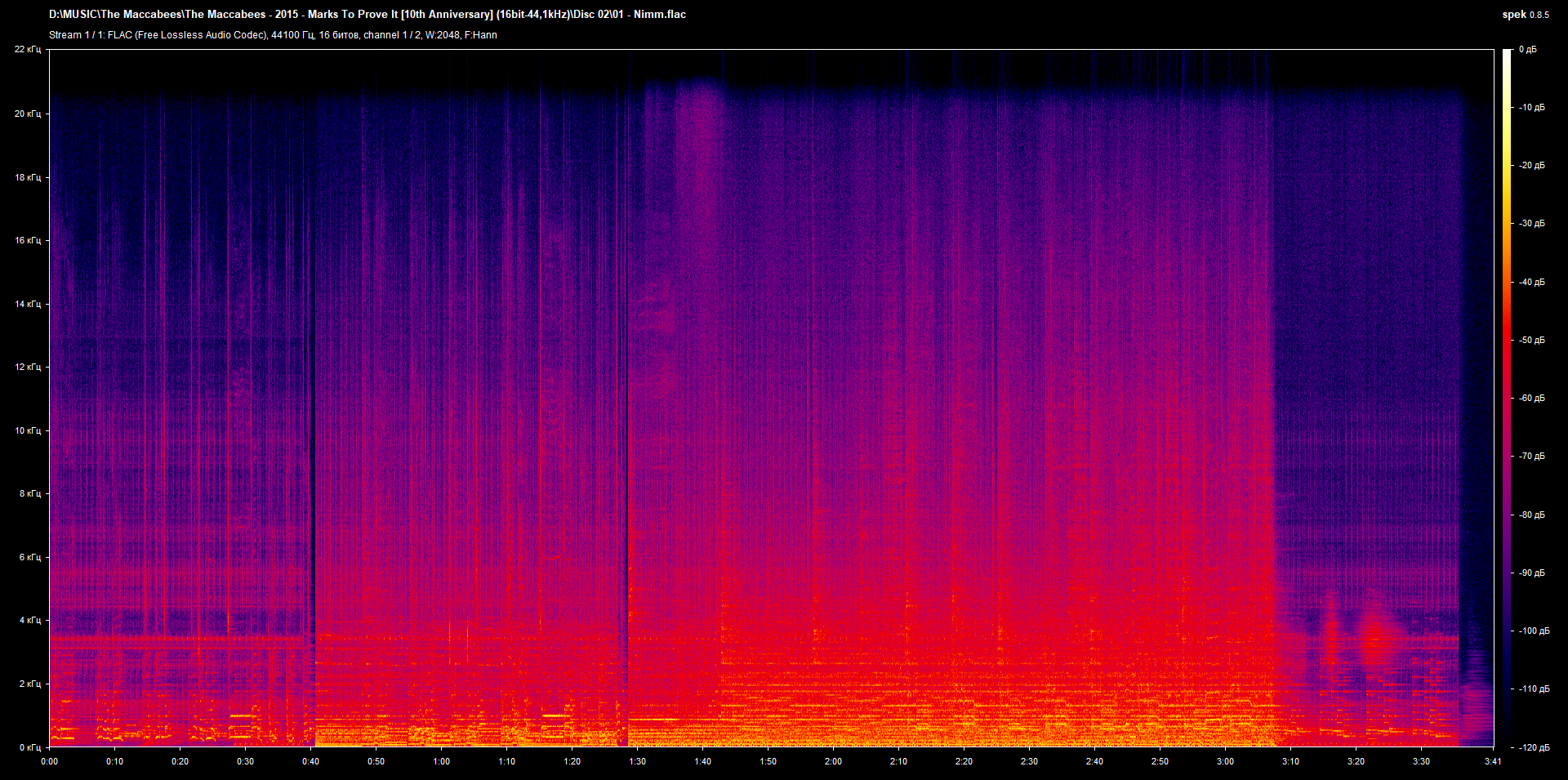The width and height of the screenshot is (1568, 780).
Task: Click the FLAC stream info line
Action: pos(273,35)
